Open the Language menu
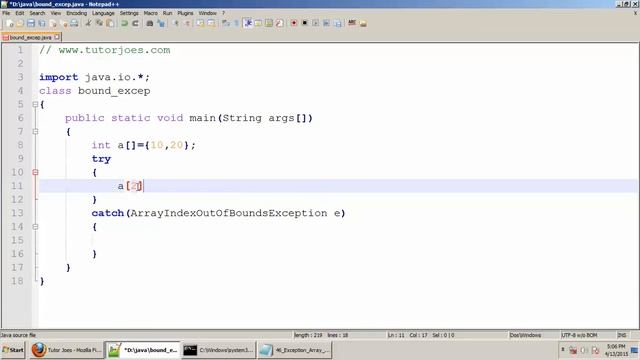The height and width of the screenshot is (360, 640). tap(103, 13)
